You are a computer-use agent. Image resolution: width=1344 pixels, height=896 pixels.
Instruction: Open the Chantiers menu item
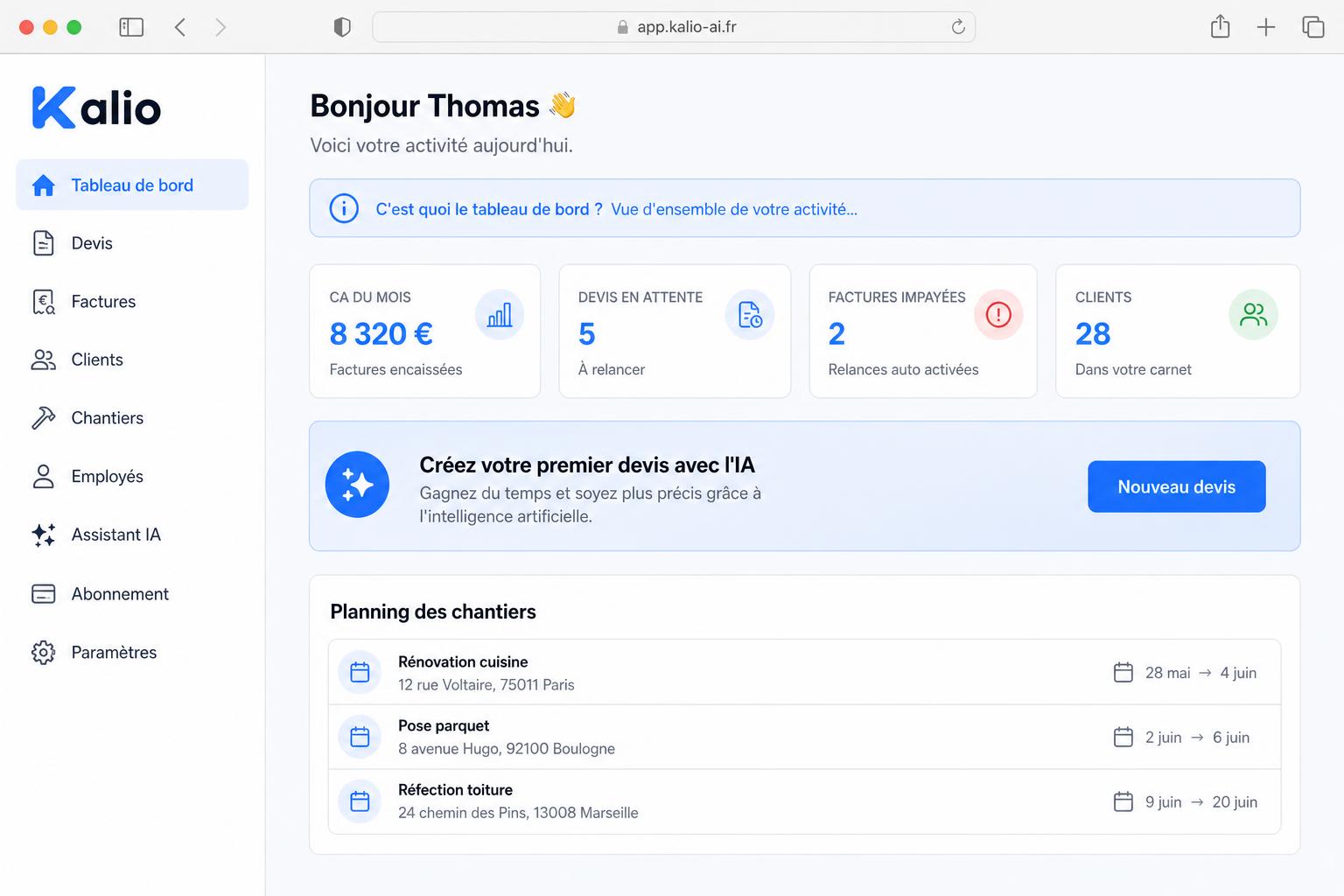[132, 418]
